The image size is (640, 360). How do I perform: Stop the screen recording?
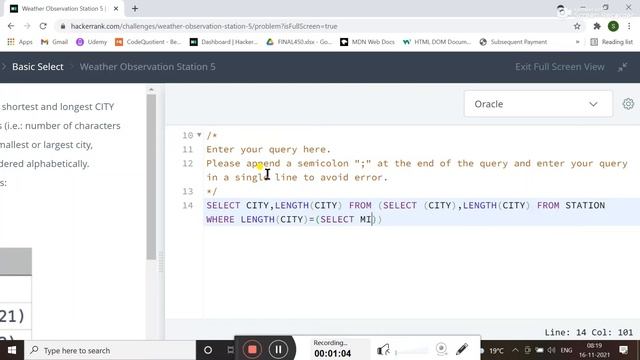(x=252, y=349)
